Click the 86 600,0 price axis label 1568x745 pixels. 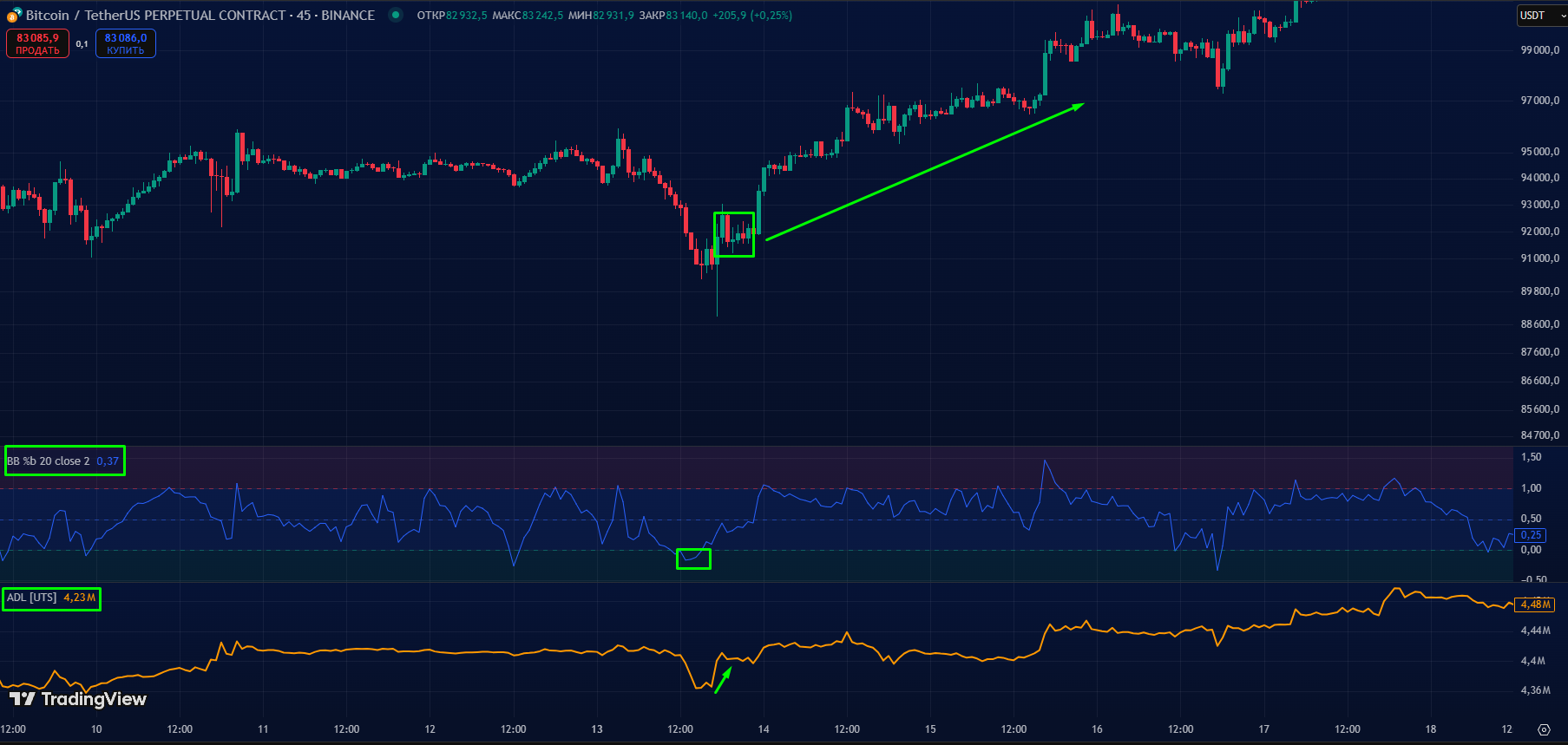[1540, 381]
